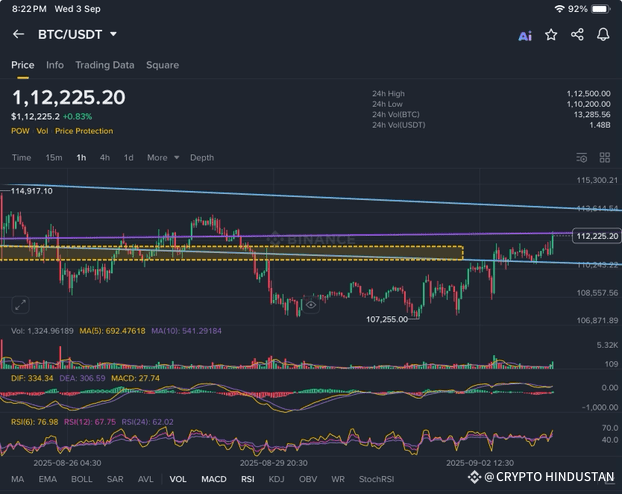
Task: Toggle the AVL indicator
Action: 146,479
